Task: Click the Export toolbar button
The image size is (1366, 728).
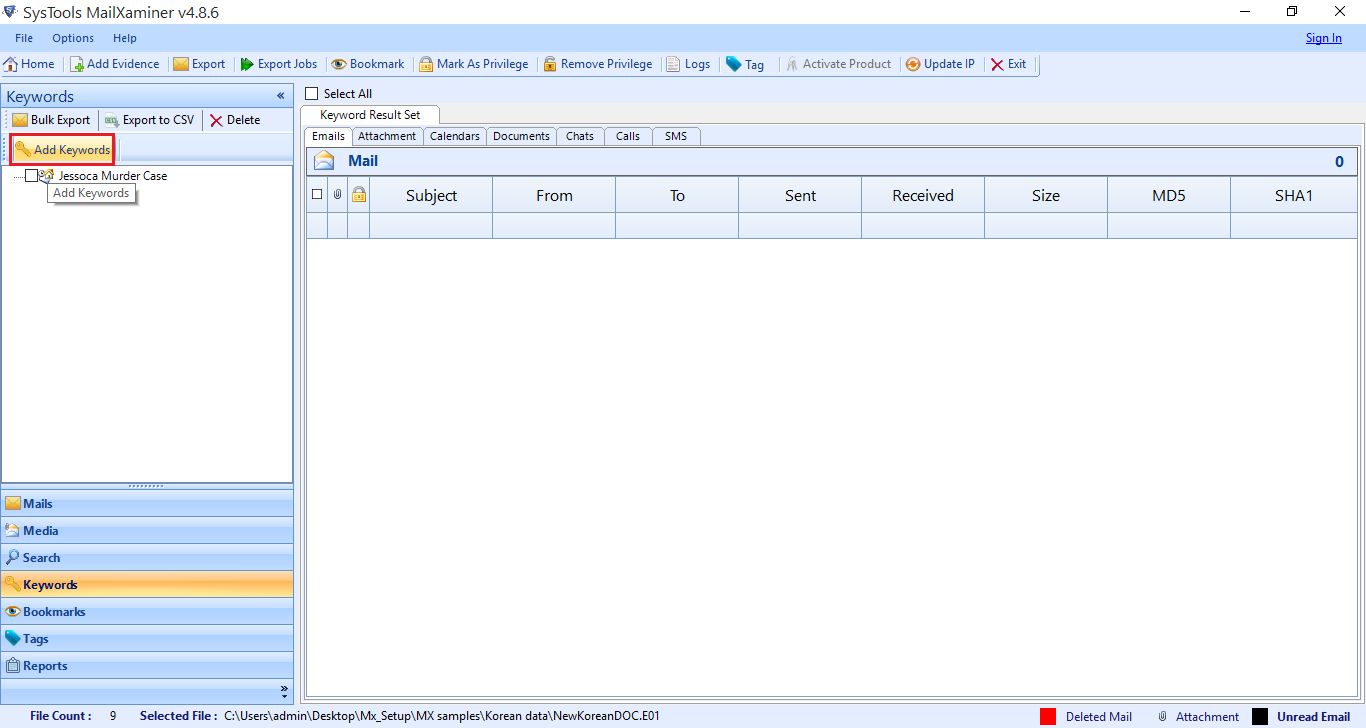Action: (199, 64)
